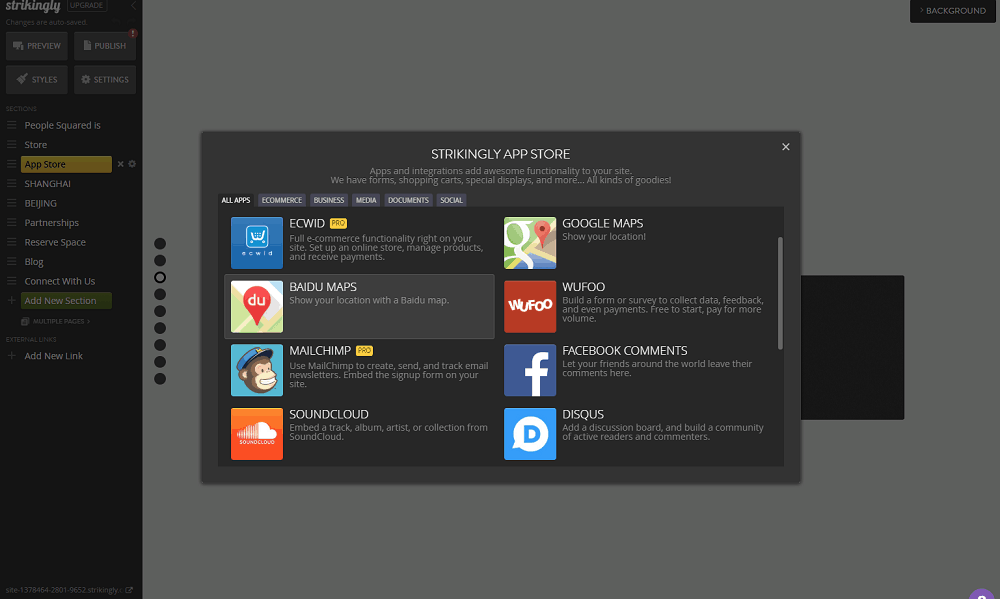The image size is (1000, 599).
Task: Select the fourth section navigation dot
Action: coord(160,294)
